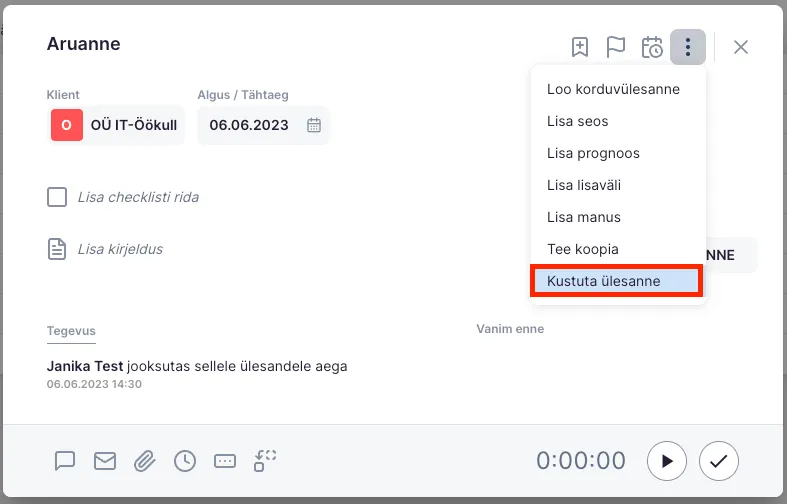Click the bookmark add icon in header
This screenshot has height=504, width=787.
point(580,47)
